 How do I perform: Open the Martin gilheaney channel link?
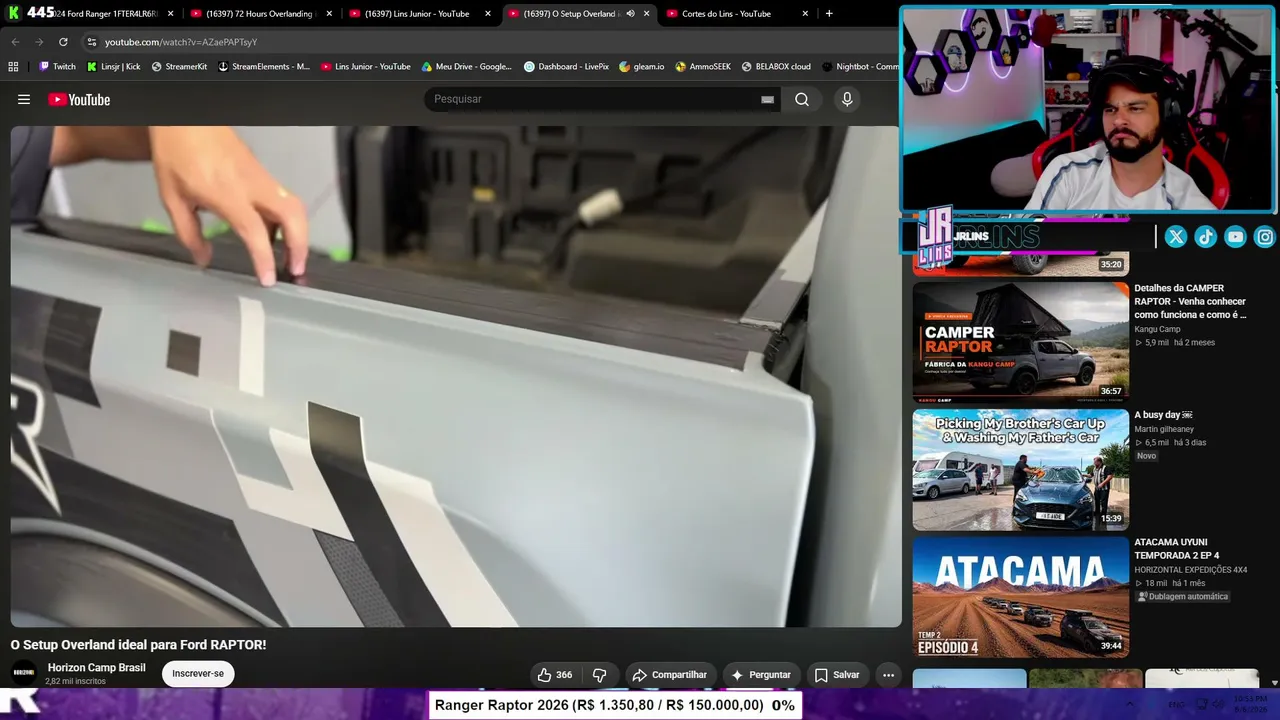[x=1164, y=429]
